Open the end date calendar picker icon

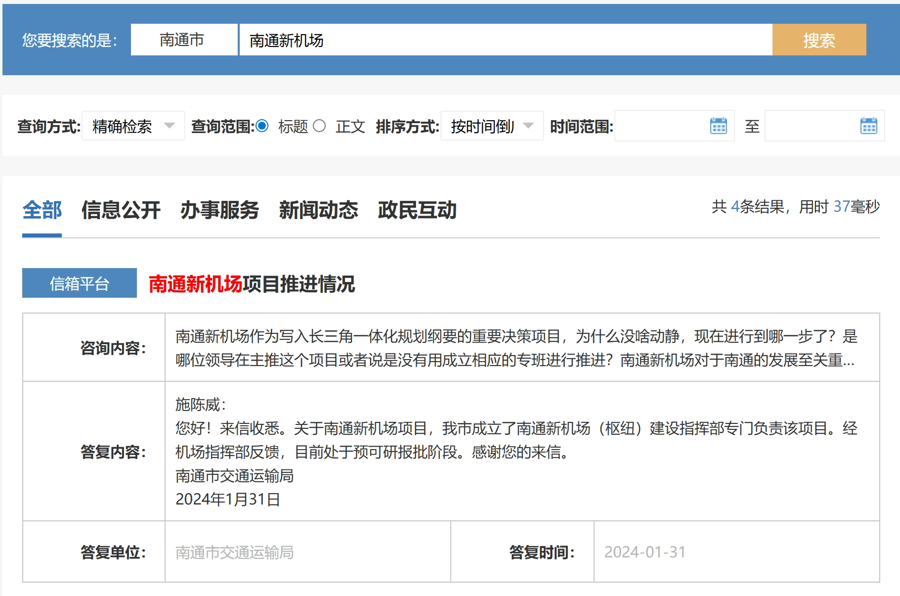click(868, 126)
